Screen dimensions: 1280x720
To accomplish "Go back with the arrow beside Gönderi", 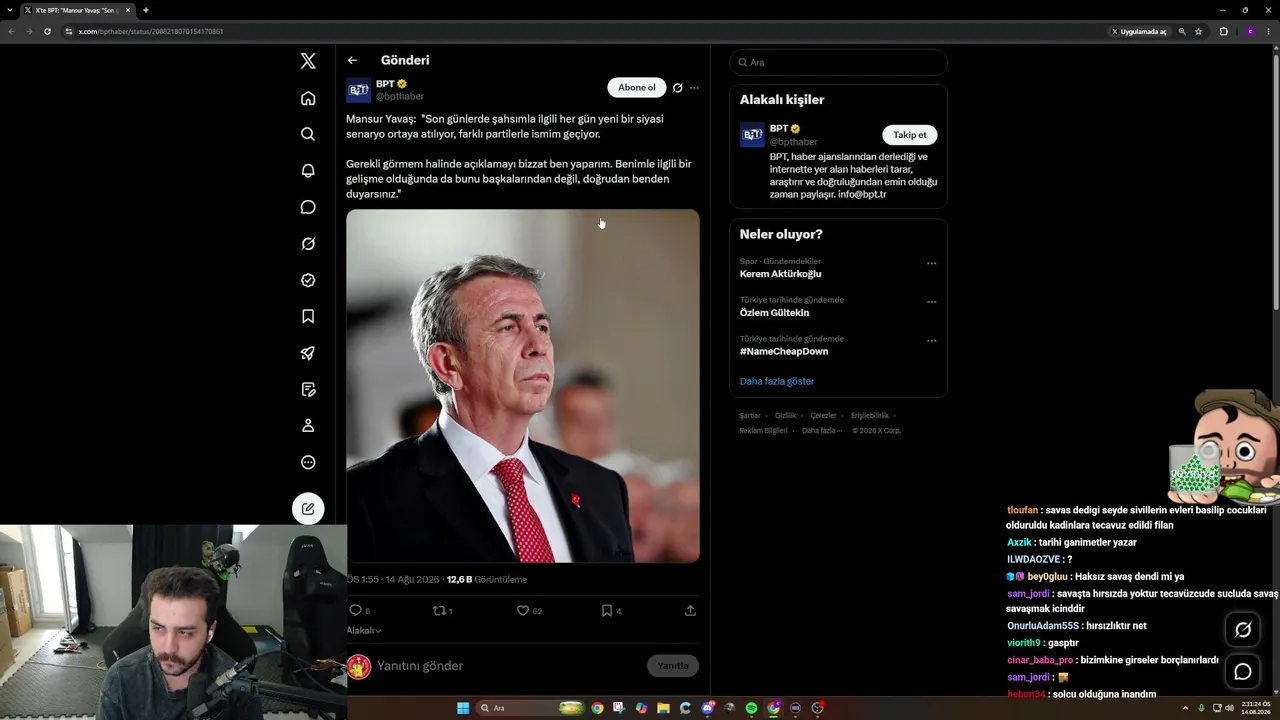I will pyautogui.click(x=352, y=60).
